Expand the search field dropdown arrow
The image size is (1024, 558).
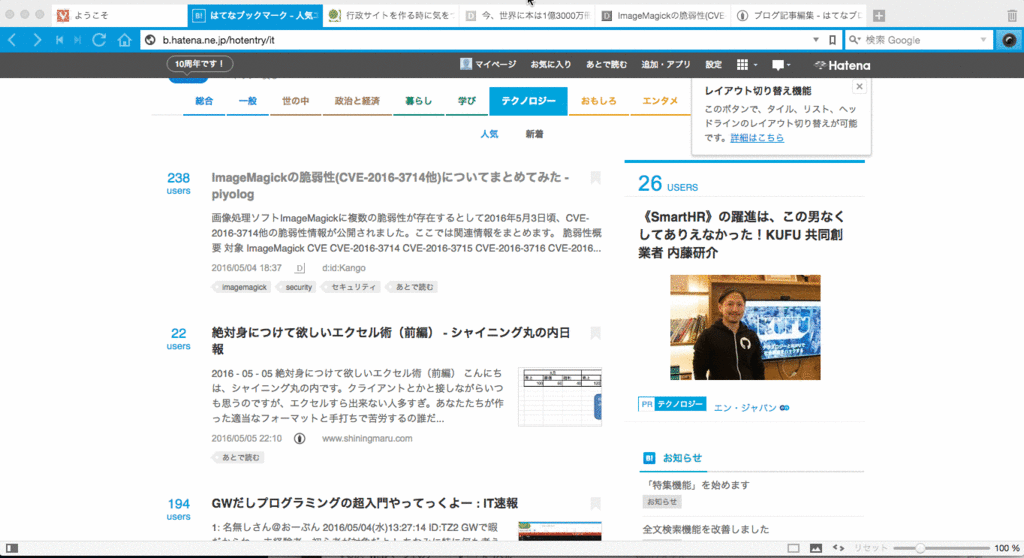tap(983, 40)
